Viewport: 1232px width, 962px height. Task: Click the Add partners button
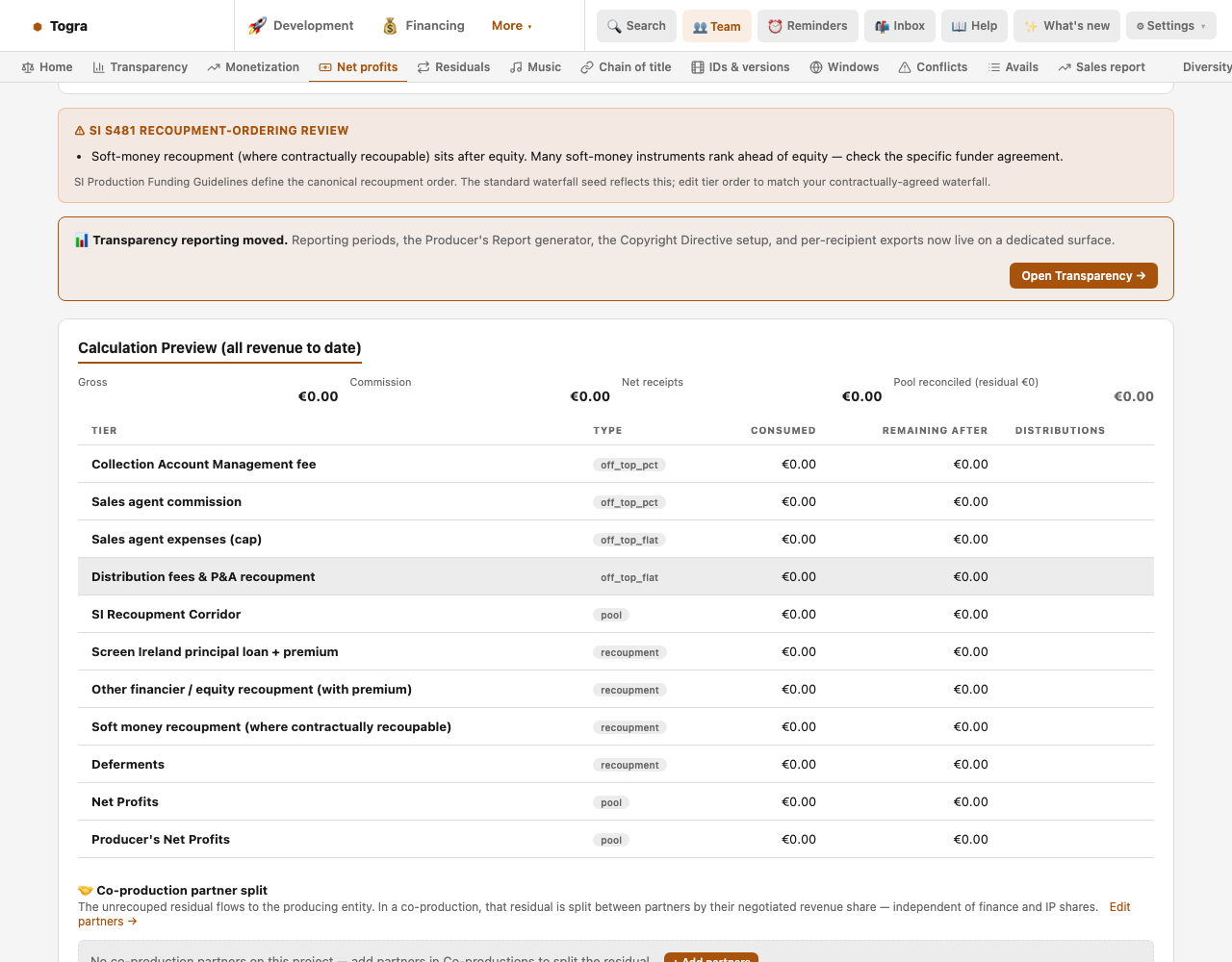(711, 959)
